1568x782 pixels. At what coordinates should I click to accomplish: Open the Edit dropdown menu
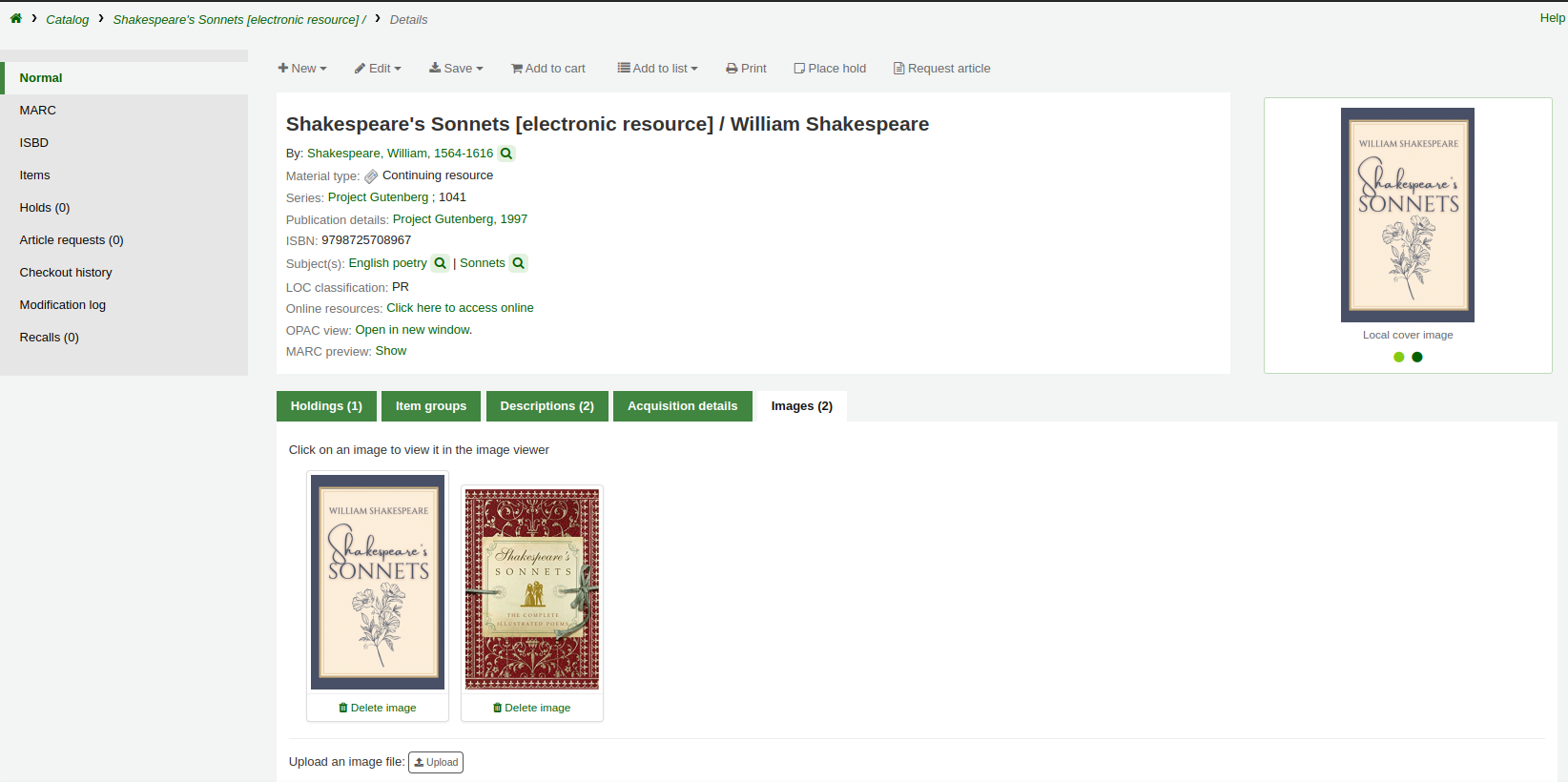click(x=378, y=69)
